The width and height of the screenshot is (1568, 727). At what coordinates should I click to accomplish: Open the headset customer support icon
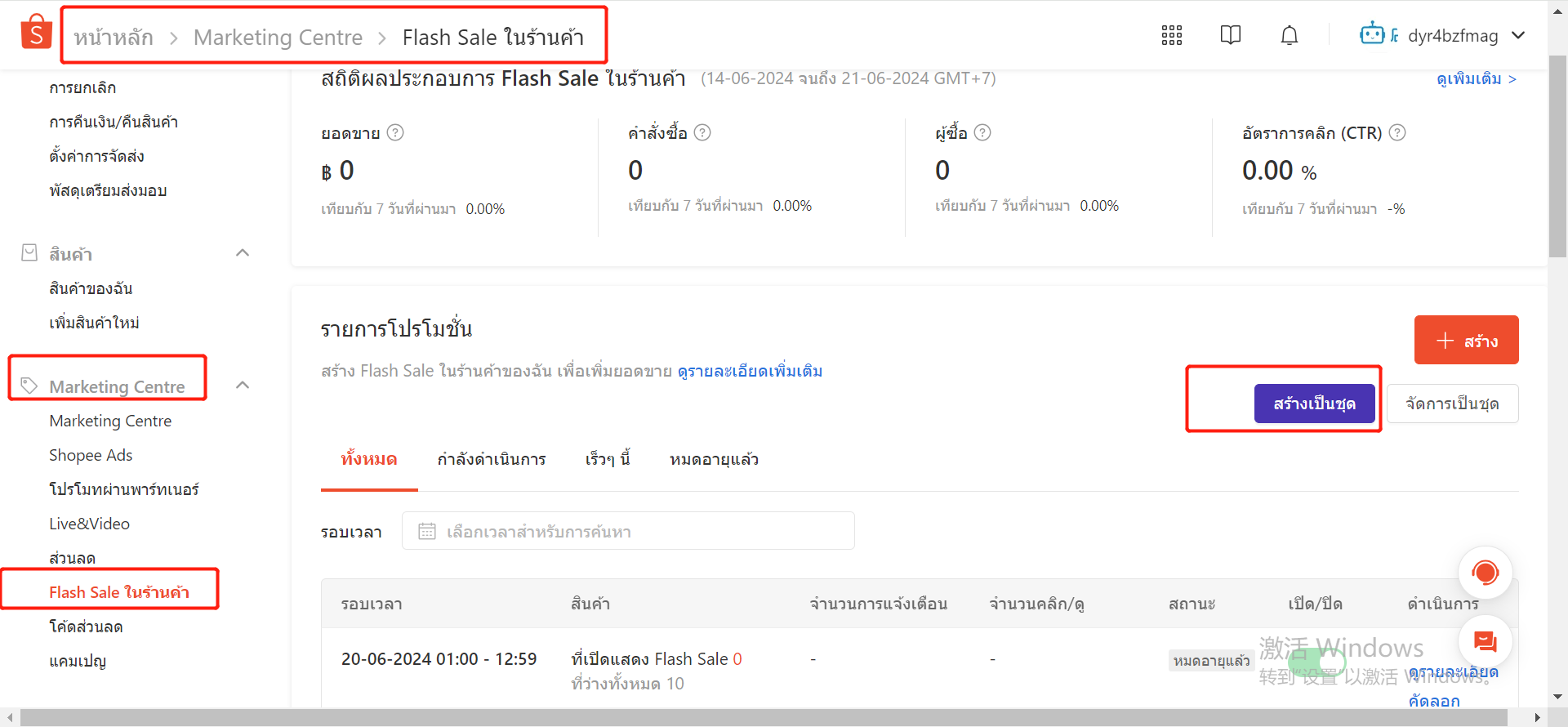[1485, 573]
